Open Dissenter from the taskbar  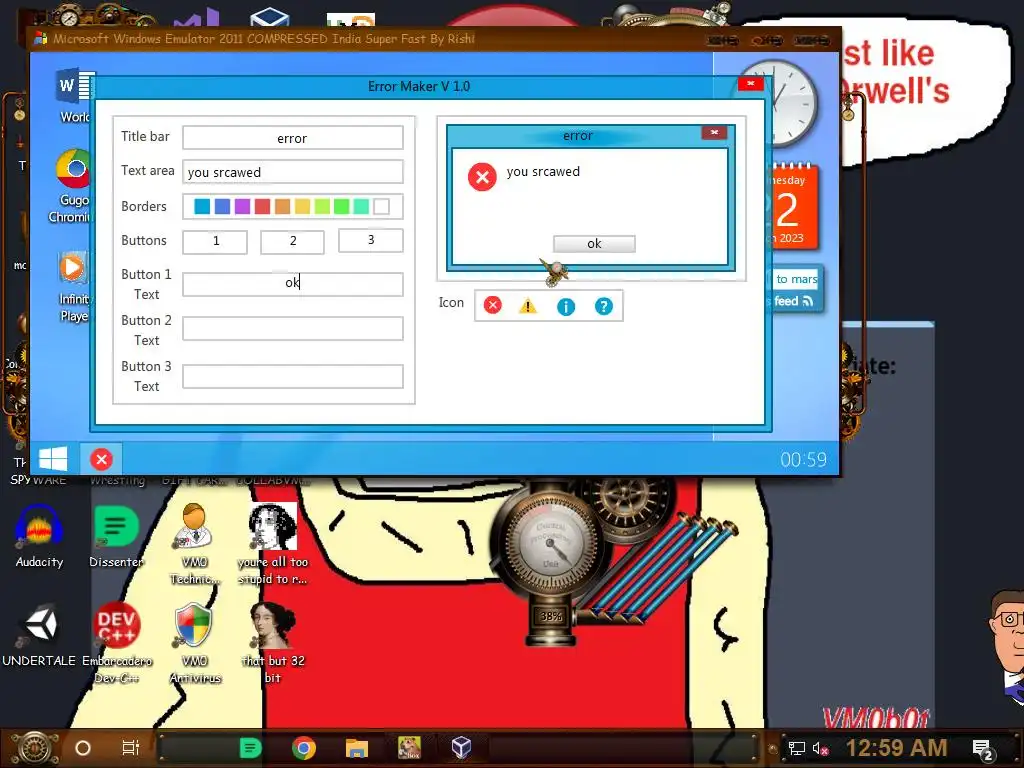251,748
